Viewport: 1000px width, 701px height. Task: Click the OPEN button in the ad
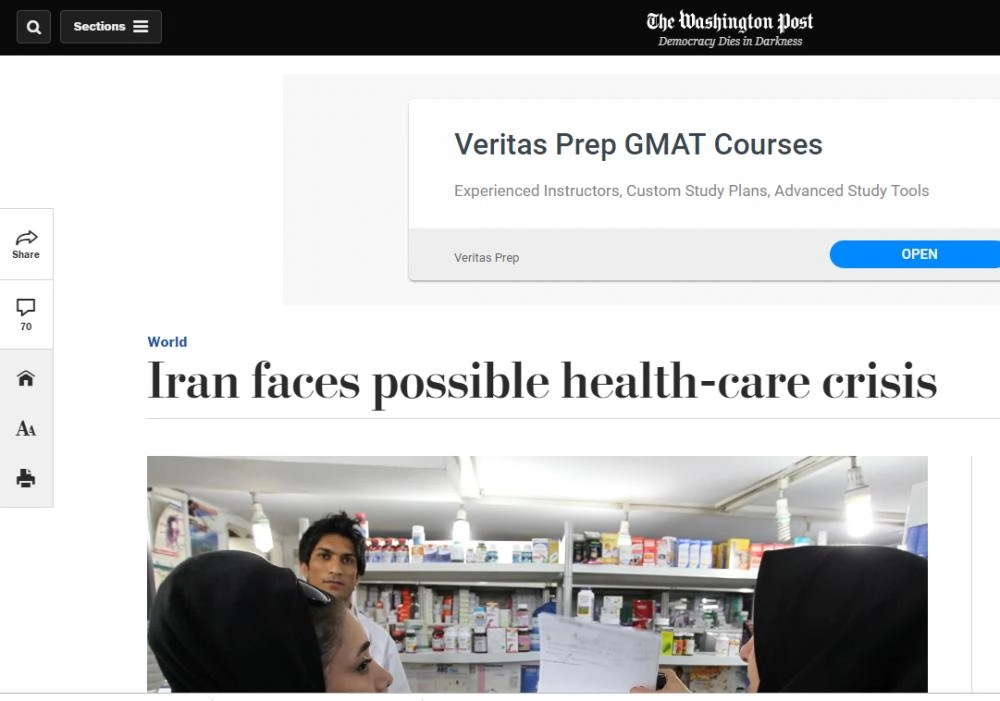click(x=915, y=255)
